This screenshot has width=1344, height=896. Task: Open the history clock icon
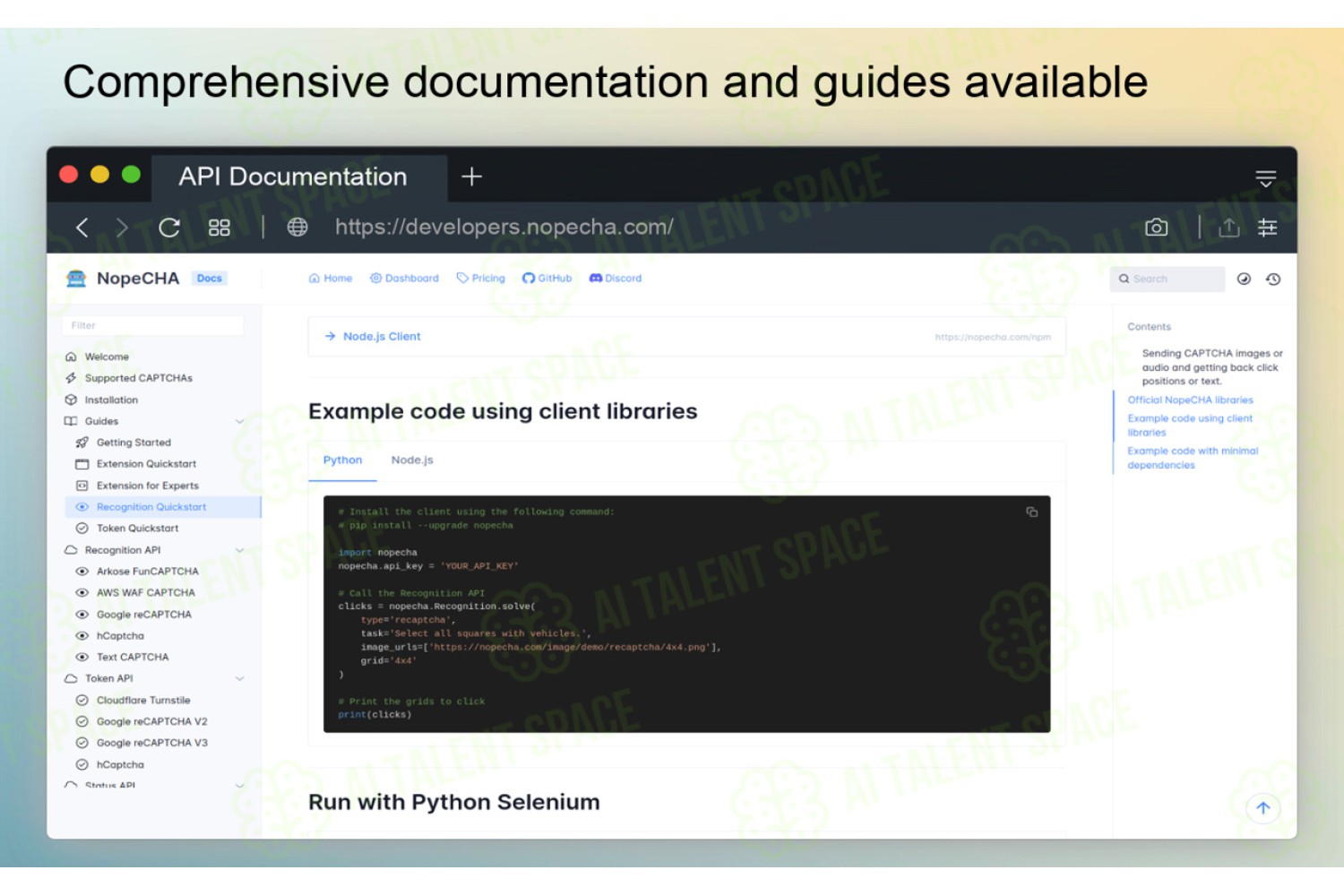click(x=1273, y=279)
